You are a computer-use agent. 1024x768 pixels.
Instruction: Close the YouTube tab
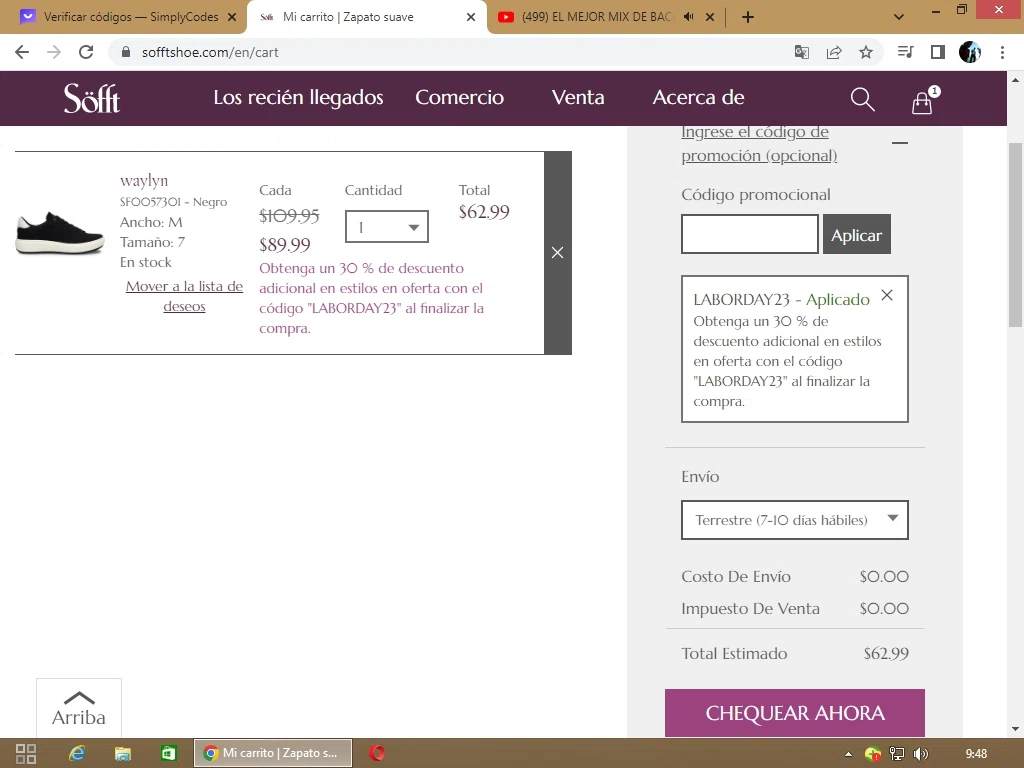click(710, 17)
